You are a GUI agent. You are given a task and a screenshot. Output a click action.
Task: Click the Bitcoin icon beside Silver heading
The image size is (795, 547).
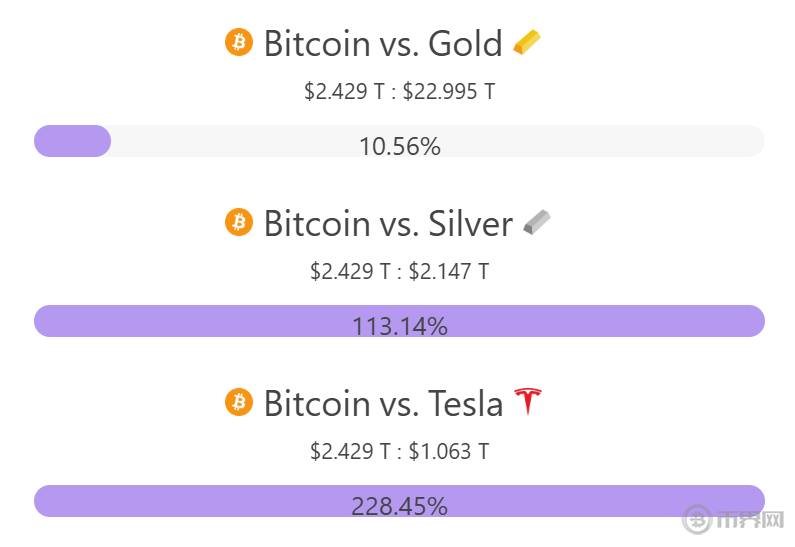tap(239, 222)
